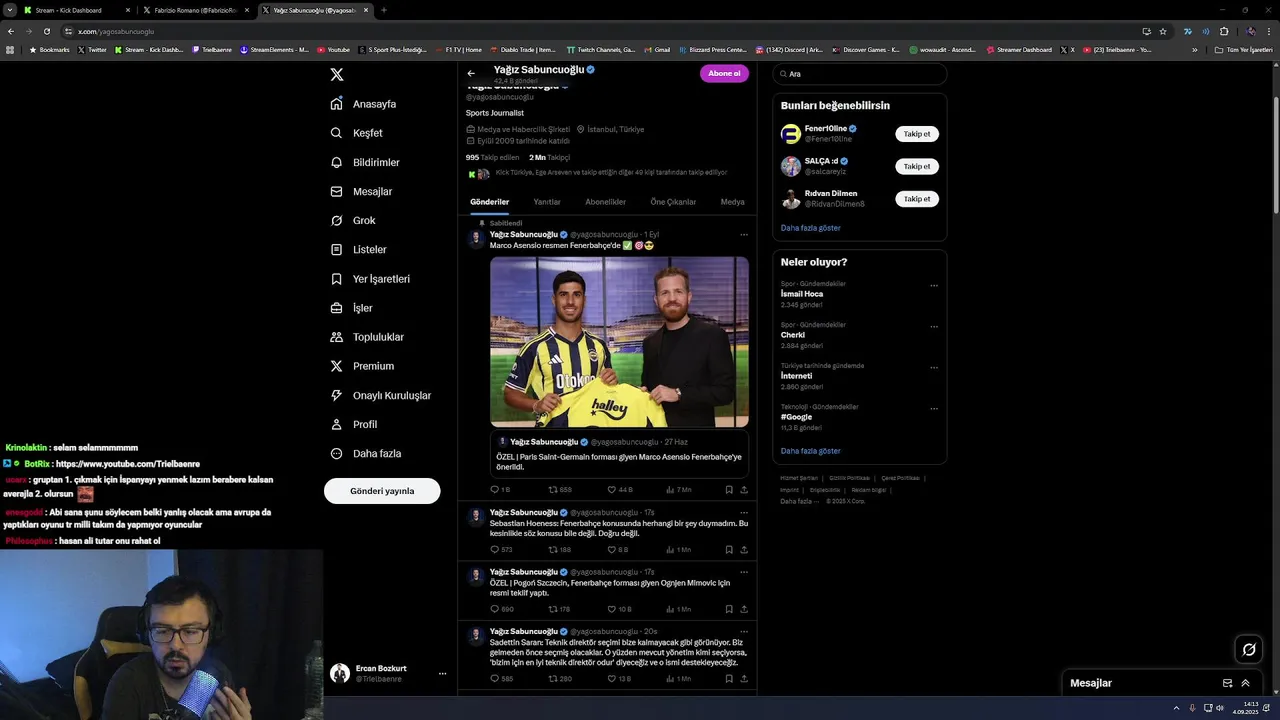This screenshot has width=1280, height=720.
Task: Switch to Öne Çıkanlar tab
Action: [673, 202]
